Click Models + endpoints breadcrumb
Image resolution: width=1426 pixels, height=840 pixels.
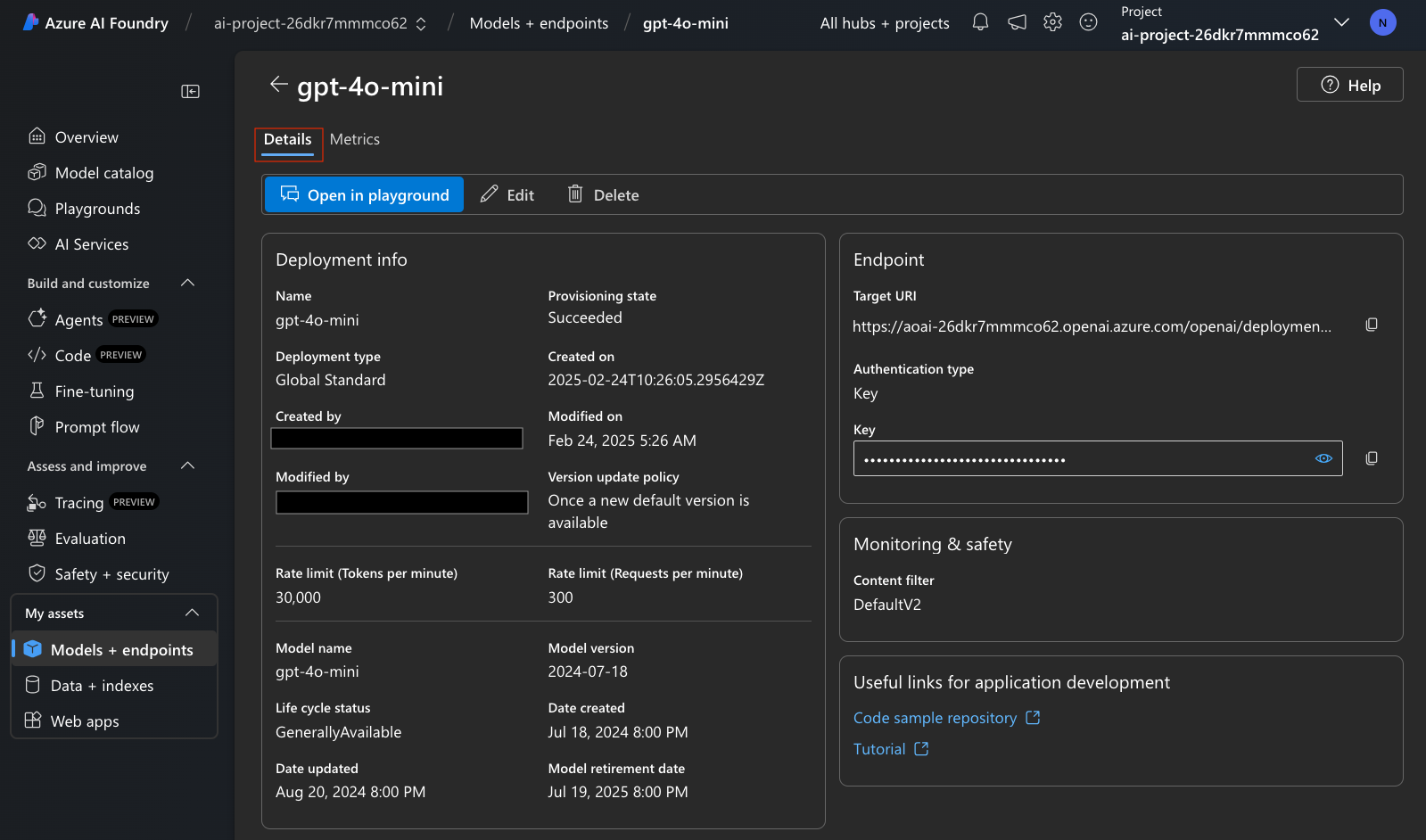pos(539,23)
